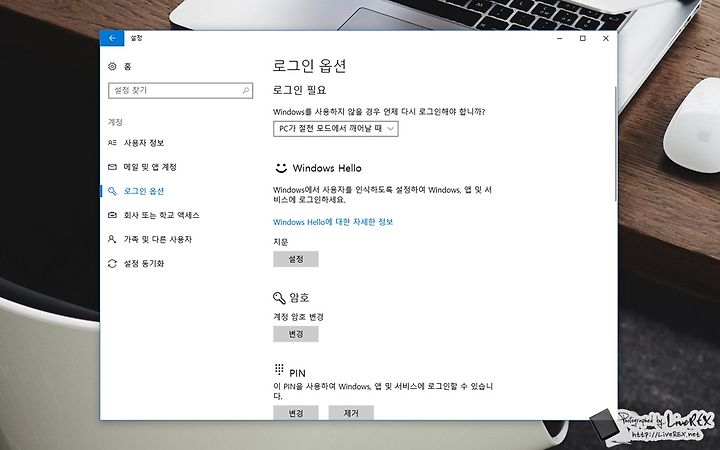Click the 가족 및 다른 사용자 person icon
This screenshot has height=450, width=720.
pyautogui.click(x=112, y=239)
